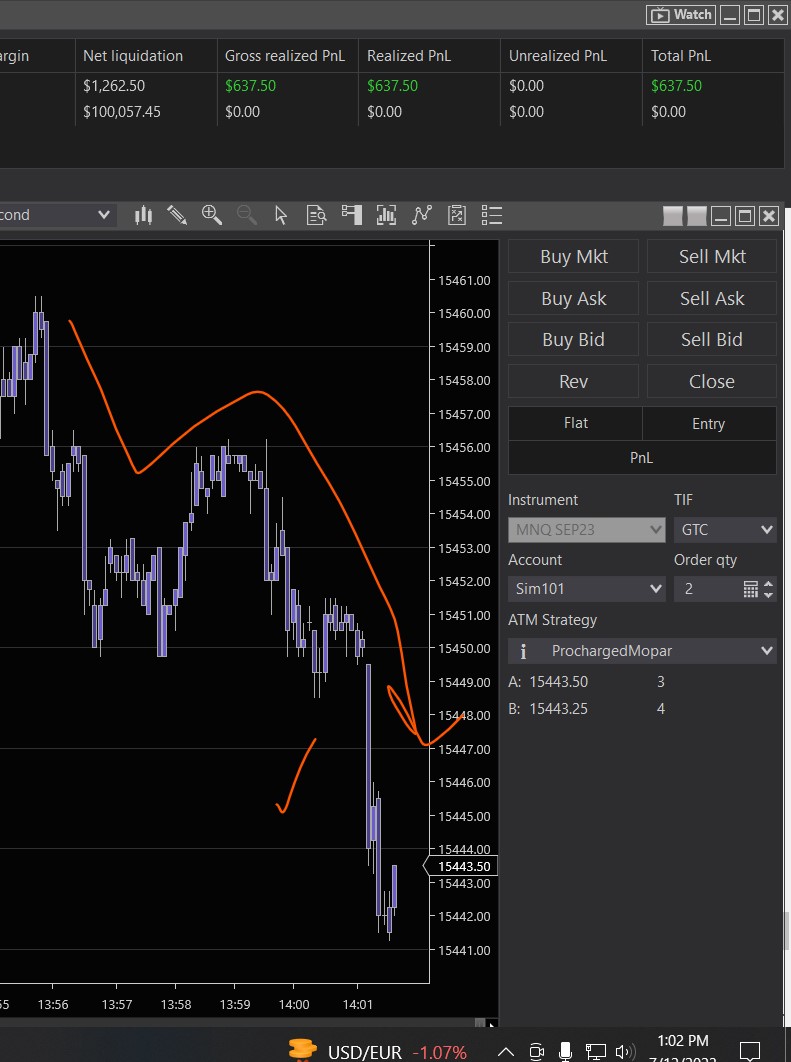This screenshot has height=1062, width=791.
Task: Open the strategies icon
Action: click(x=456, y=215)
